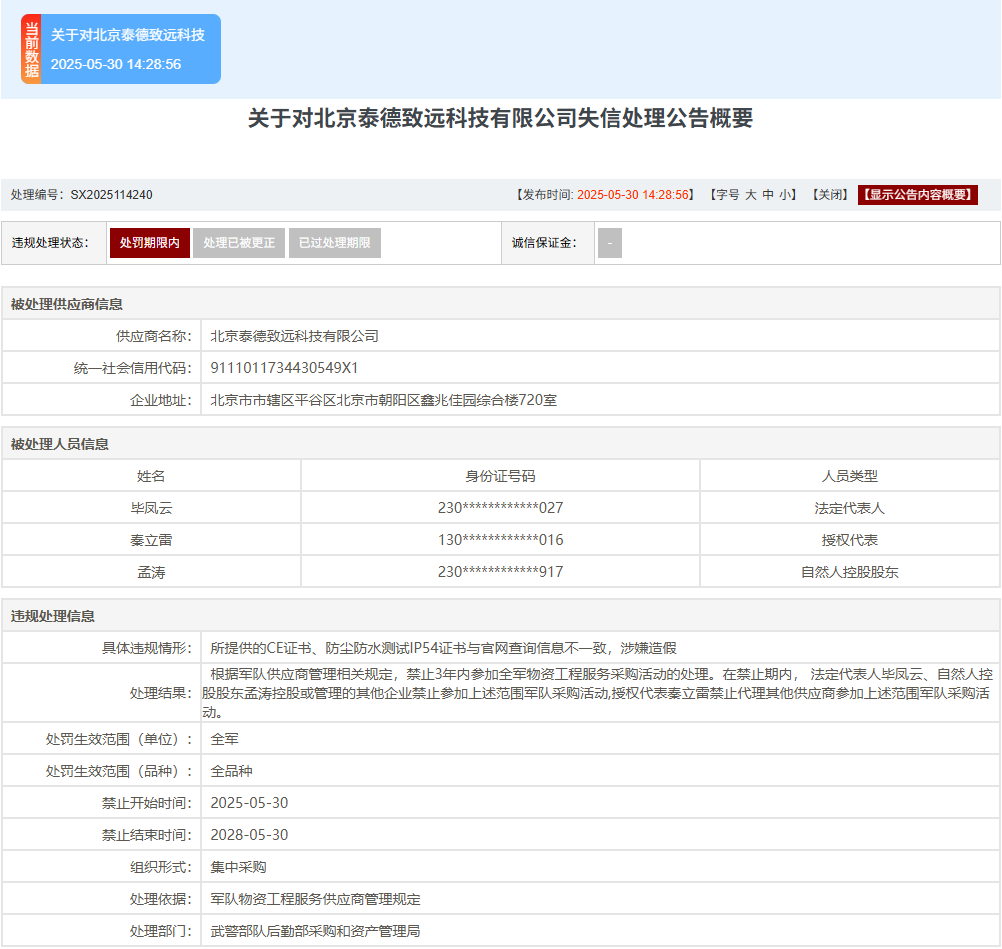Click the supplier name 北京泰德致远科技有限公司 cell
The width and height of the screenshot is (1002, 949).
[x=294, y=336]
